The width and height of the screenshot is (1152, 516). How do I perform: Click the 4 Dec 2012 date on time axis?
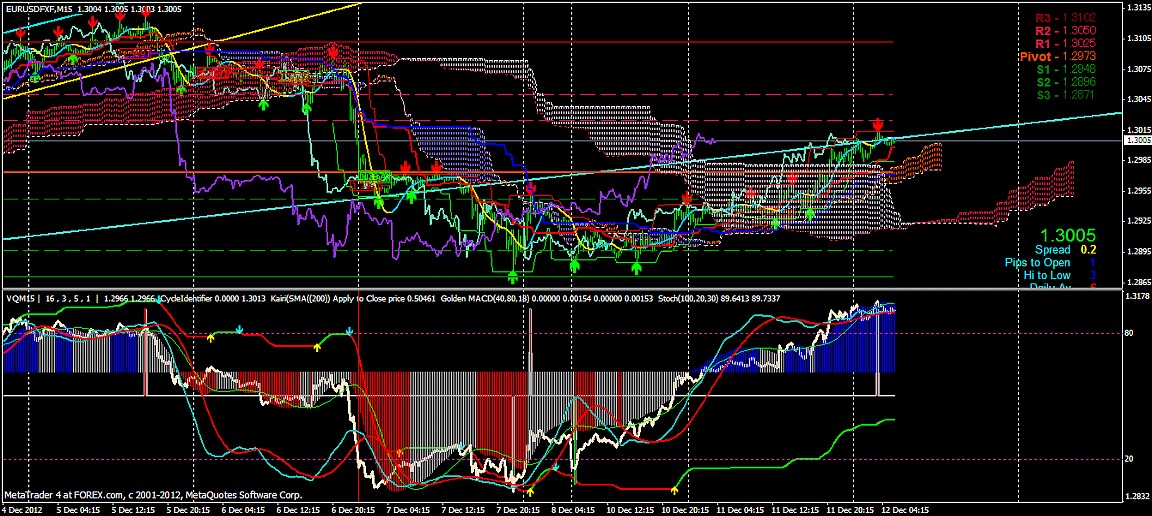(22, 509)
